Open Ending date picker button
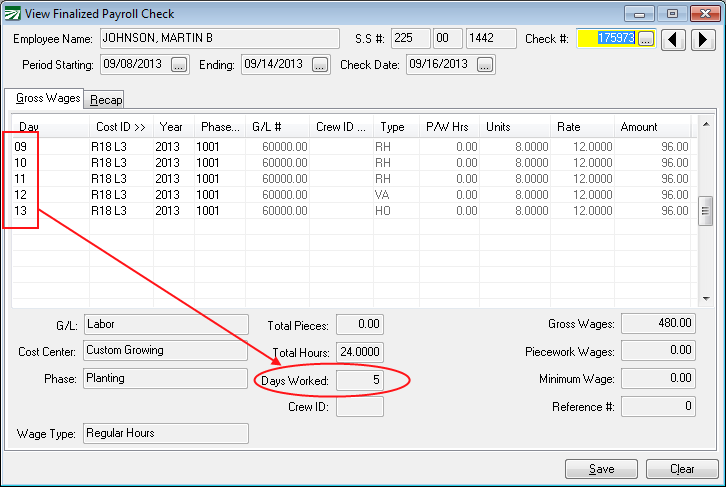726x487 pixels. point(320,65)
